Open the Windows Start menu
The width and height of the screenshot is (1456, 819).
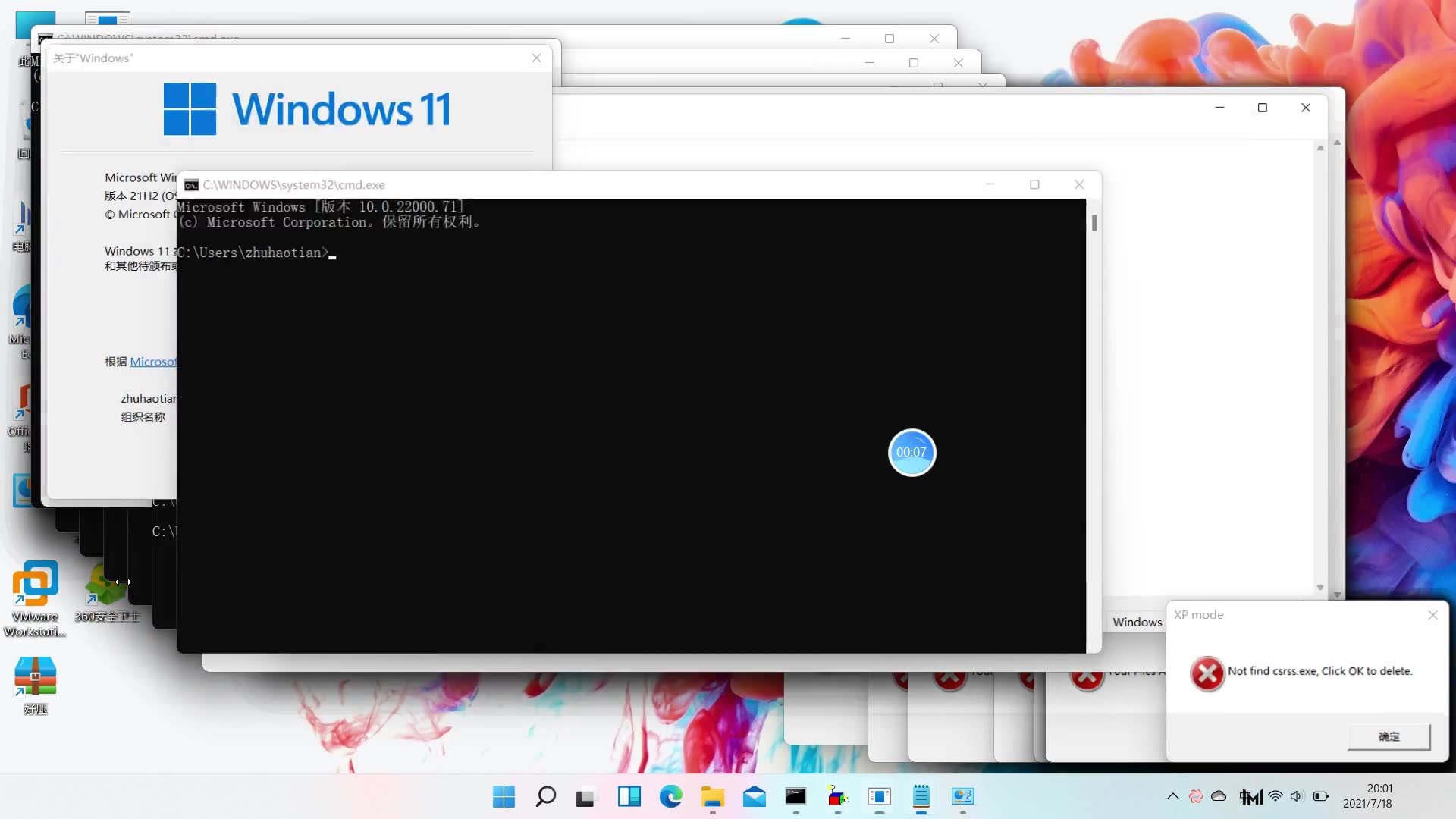point(504,796)
